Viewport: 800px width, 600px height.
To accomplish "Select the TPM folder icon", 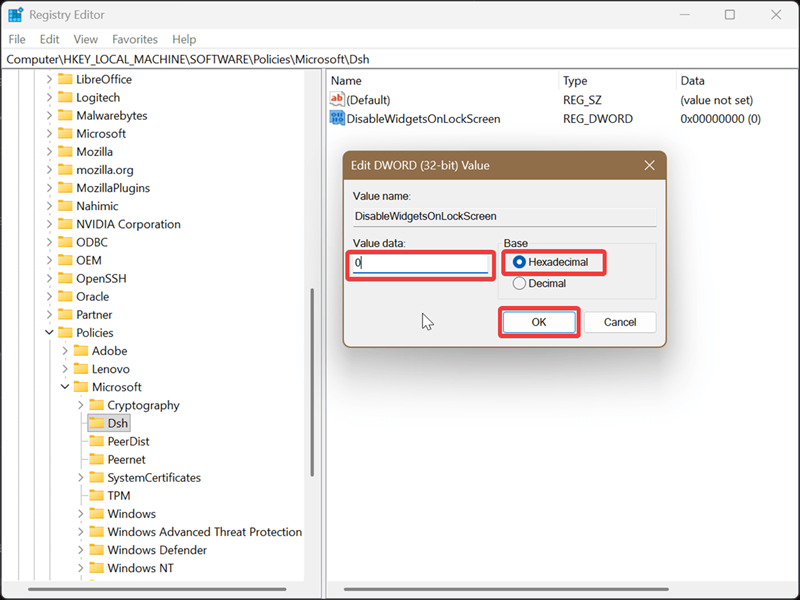I will pos(96,495).
